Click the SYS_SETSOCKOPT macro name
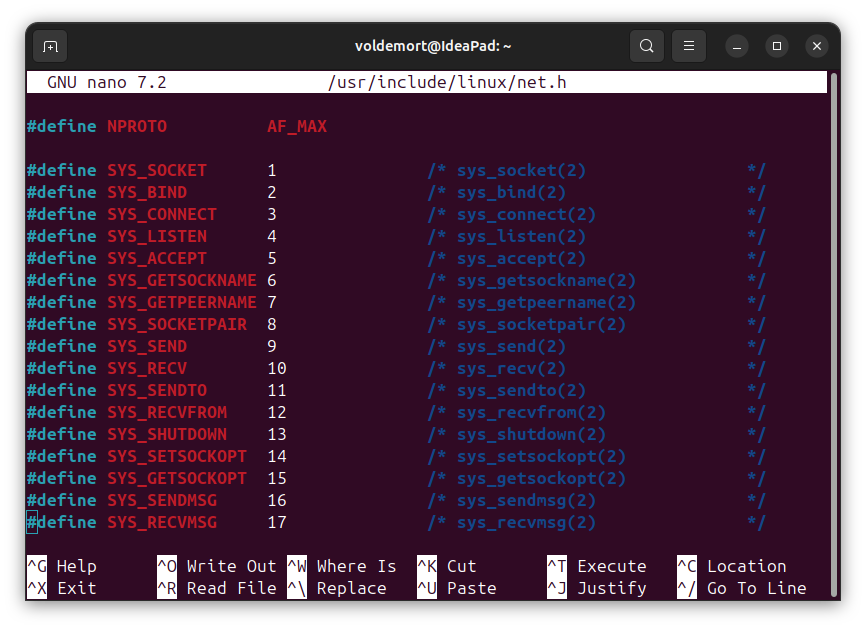The image size is (866, 629). pyautogui.click(x=177, y=456)
